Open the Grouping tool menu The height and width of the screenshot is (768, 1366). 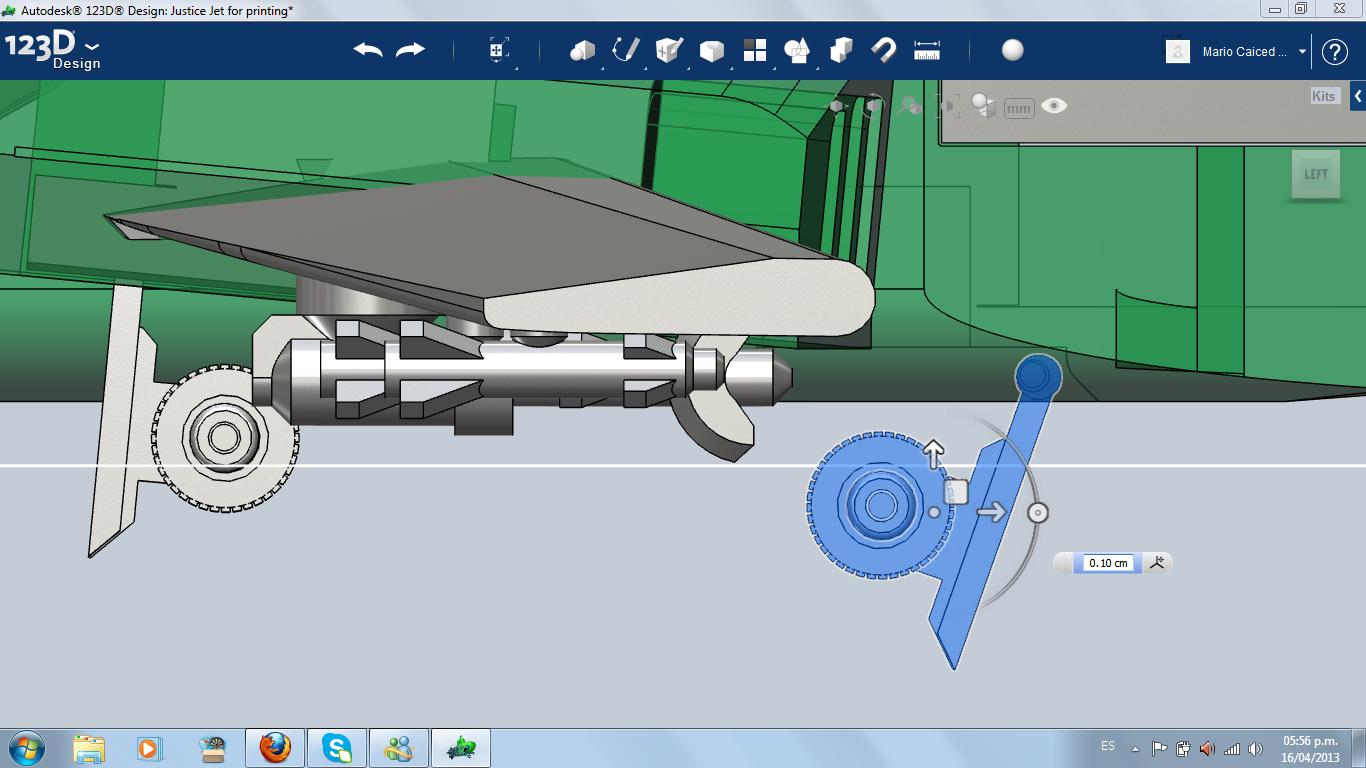pyautogui.click(x=797, y=50)
